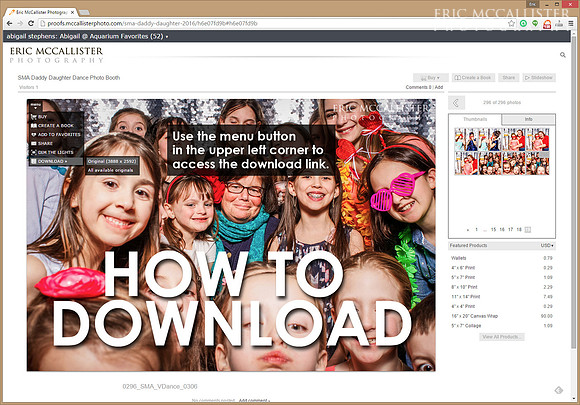Click the Eric profile button in the title bar
The height and width of the screenshot is (405, 580).
(532, 4)
